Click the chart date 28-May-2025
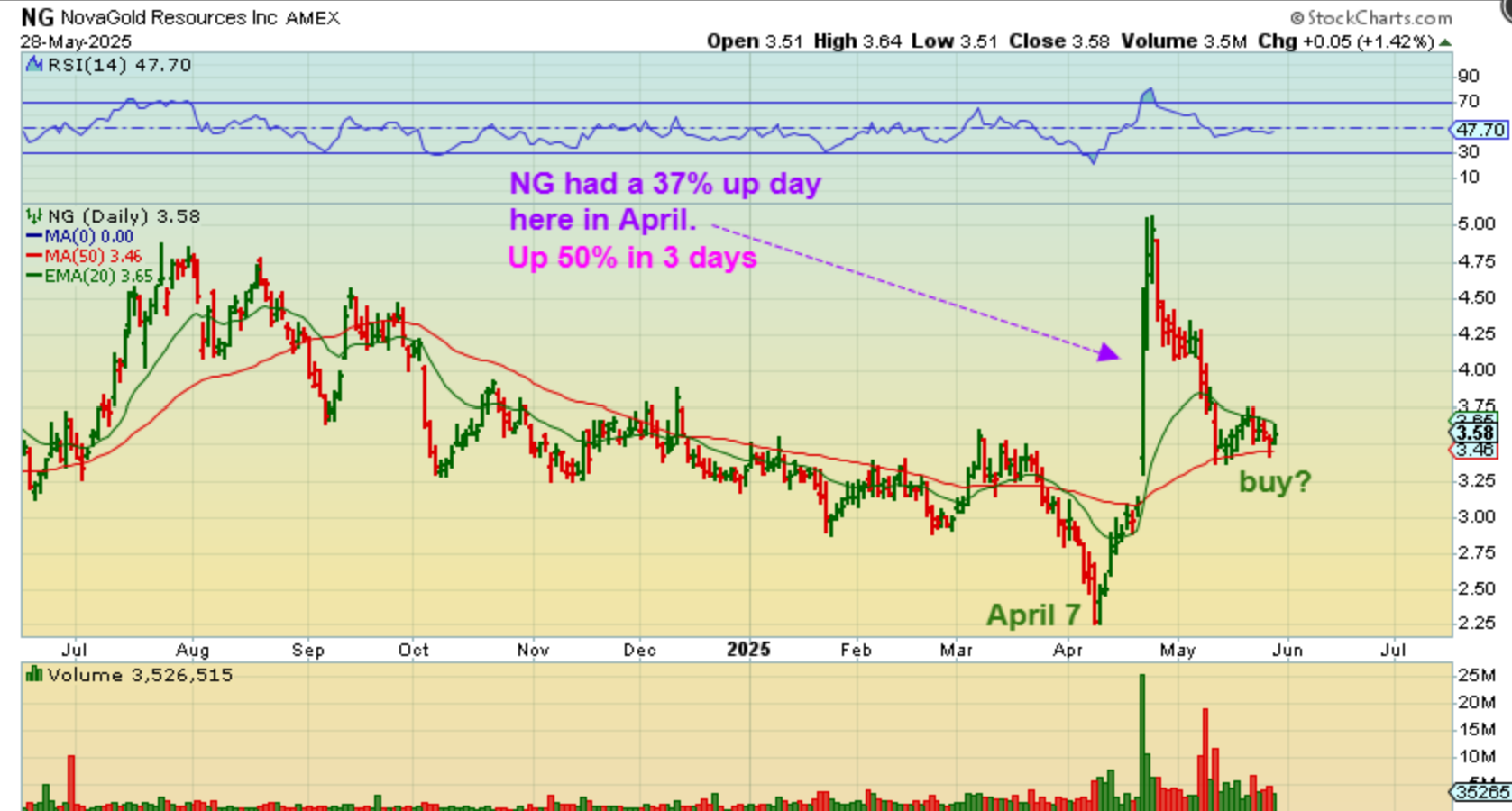The height and width of the screenshot is (811, 1512). [x=76, y=41]
